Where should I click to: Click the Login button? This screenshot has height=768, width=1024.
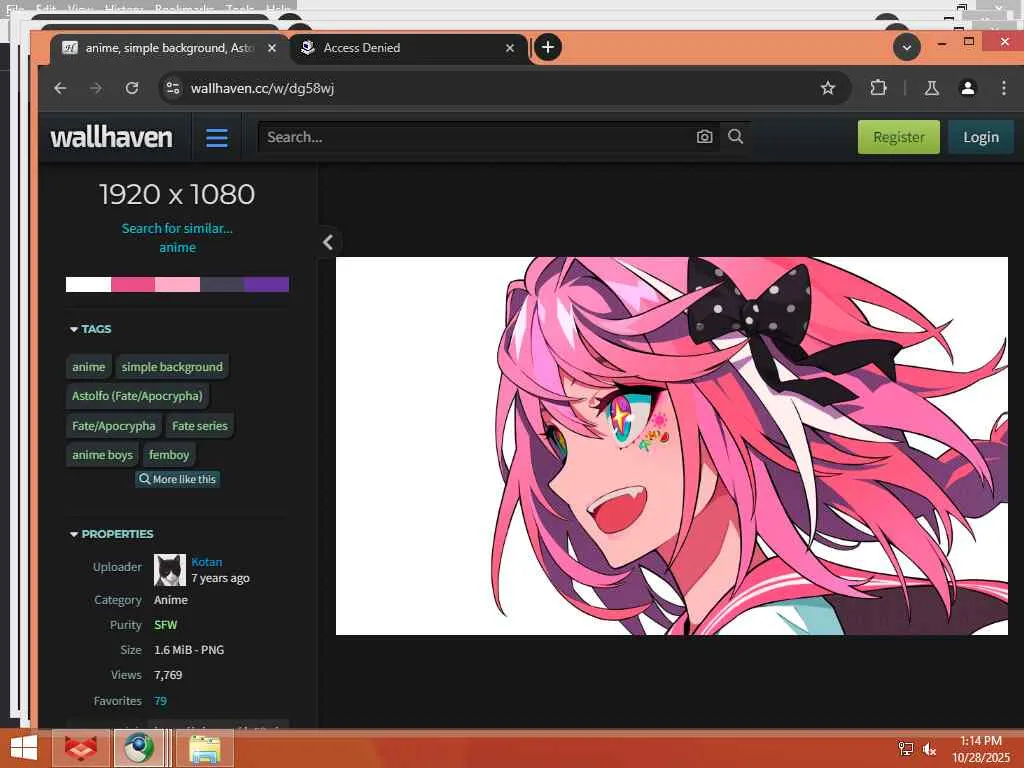coord(981,137)
